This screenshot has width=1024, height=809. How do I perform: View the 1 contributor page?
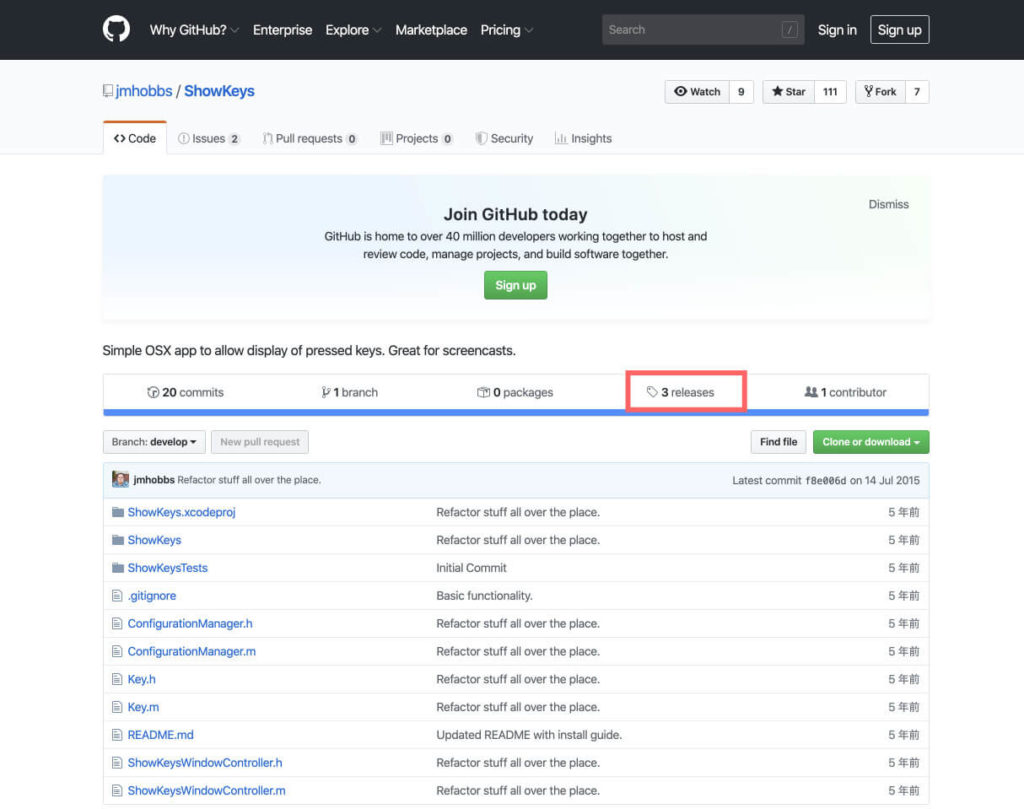coord(846,392)
